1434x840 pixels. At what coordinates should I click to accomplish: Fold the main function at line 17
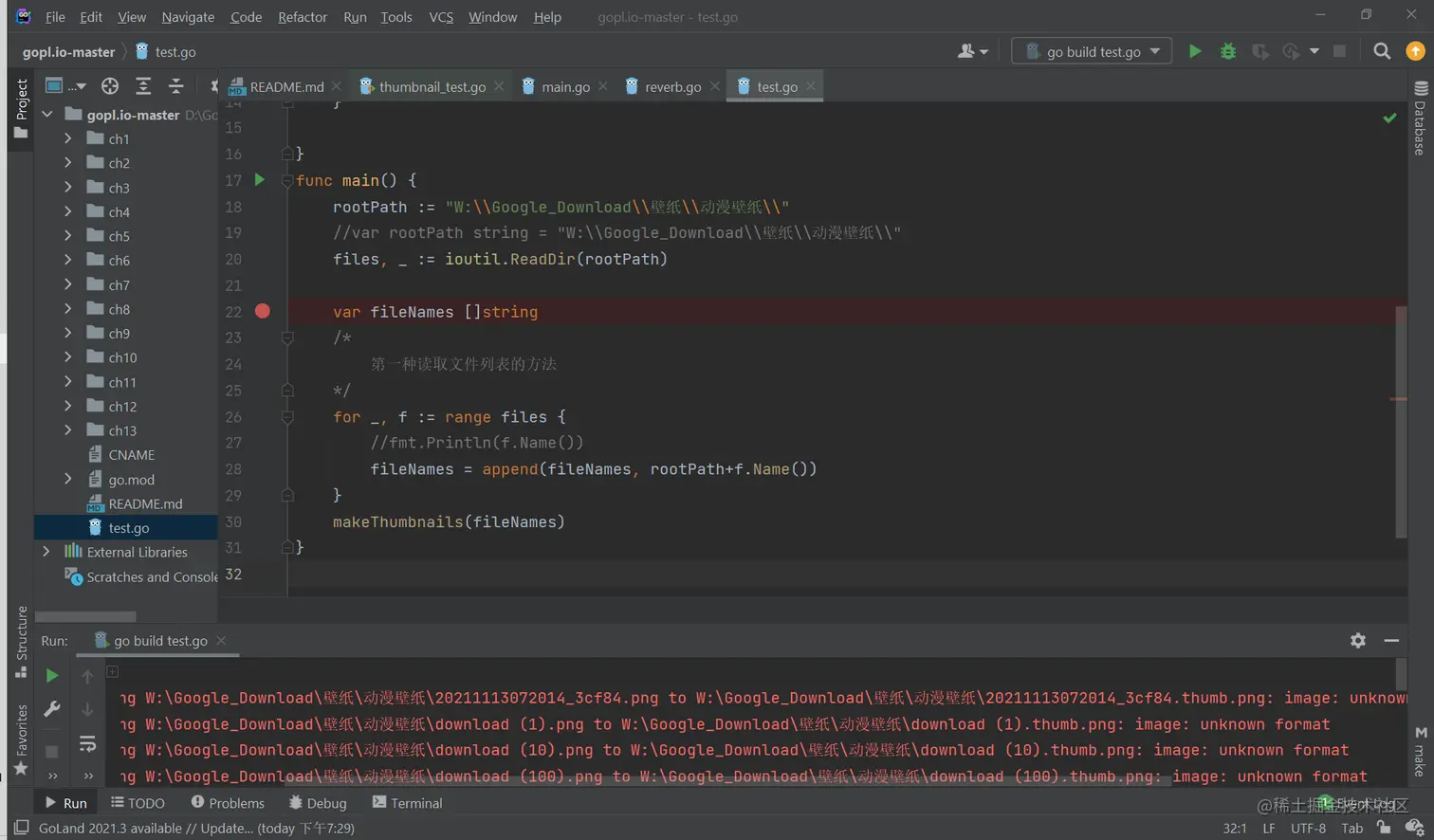pos(287,180)
